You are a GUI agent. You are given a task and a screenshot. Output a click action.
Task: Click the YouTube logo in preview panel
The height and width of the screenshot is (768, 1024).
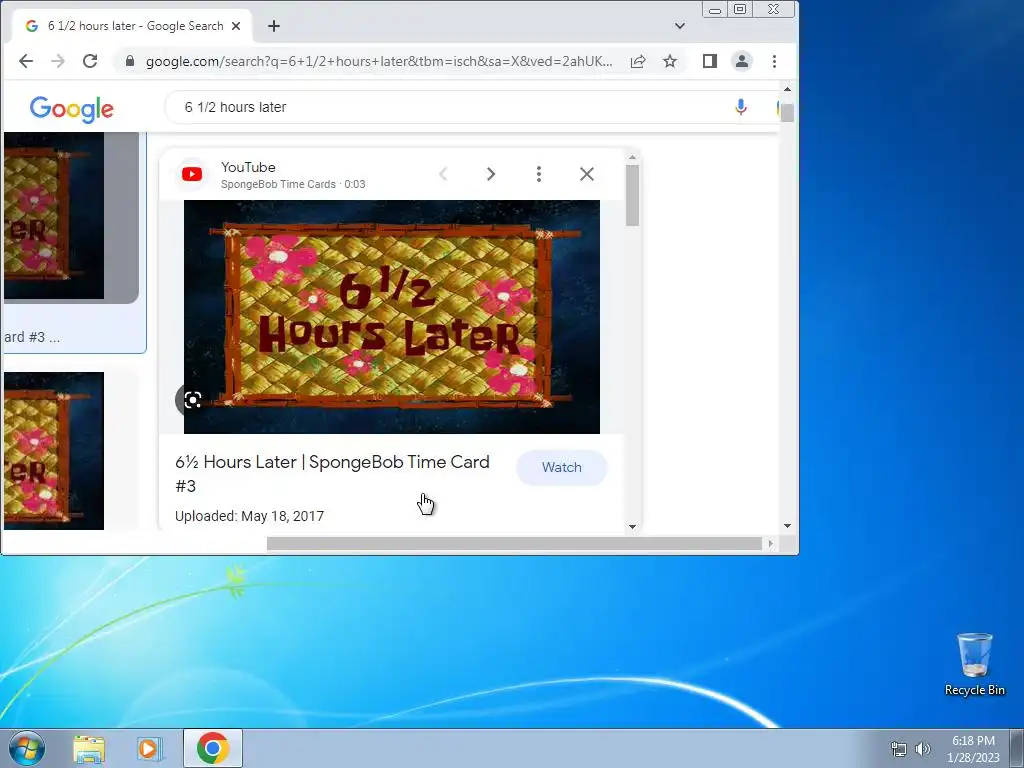192,174
